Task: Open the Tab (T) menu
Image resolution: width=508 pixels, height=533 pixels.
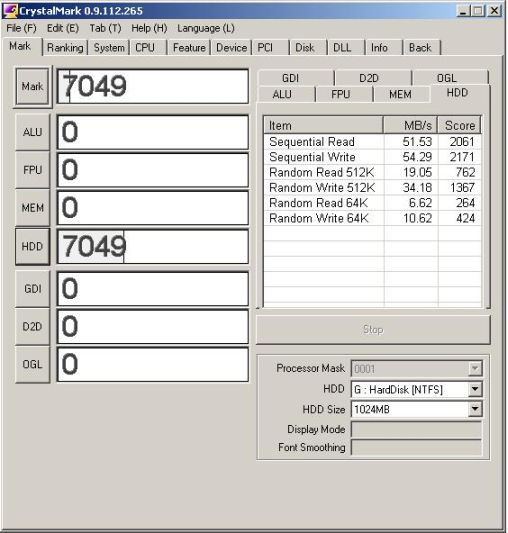Action: click(105, 28)
